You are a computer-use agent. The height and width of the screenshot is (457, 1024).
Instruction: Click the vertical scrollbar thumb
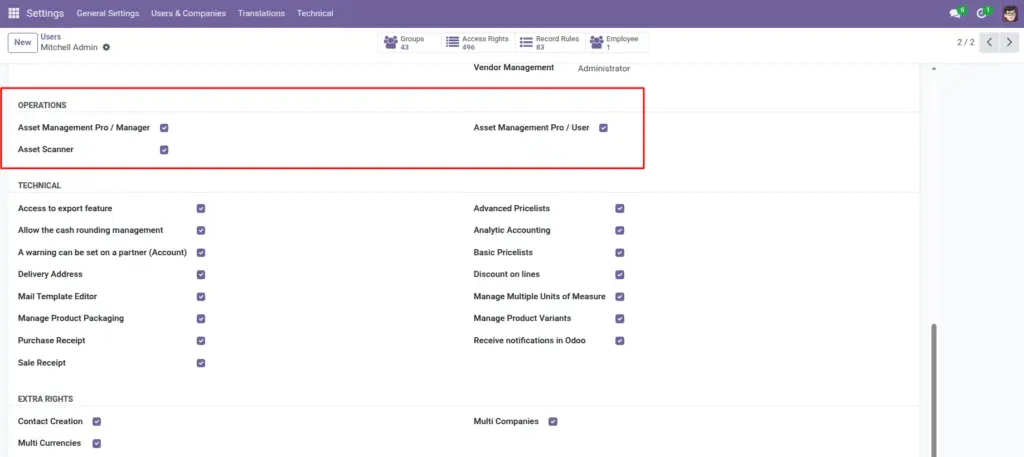click(x=933, y=390)
